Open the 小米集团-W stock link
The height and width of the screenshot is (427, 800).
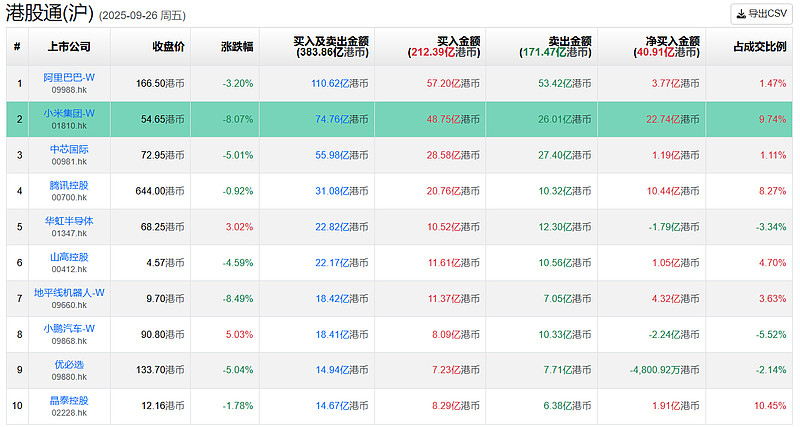pos(69,113)
